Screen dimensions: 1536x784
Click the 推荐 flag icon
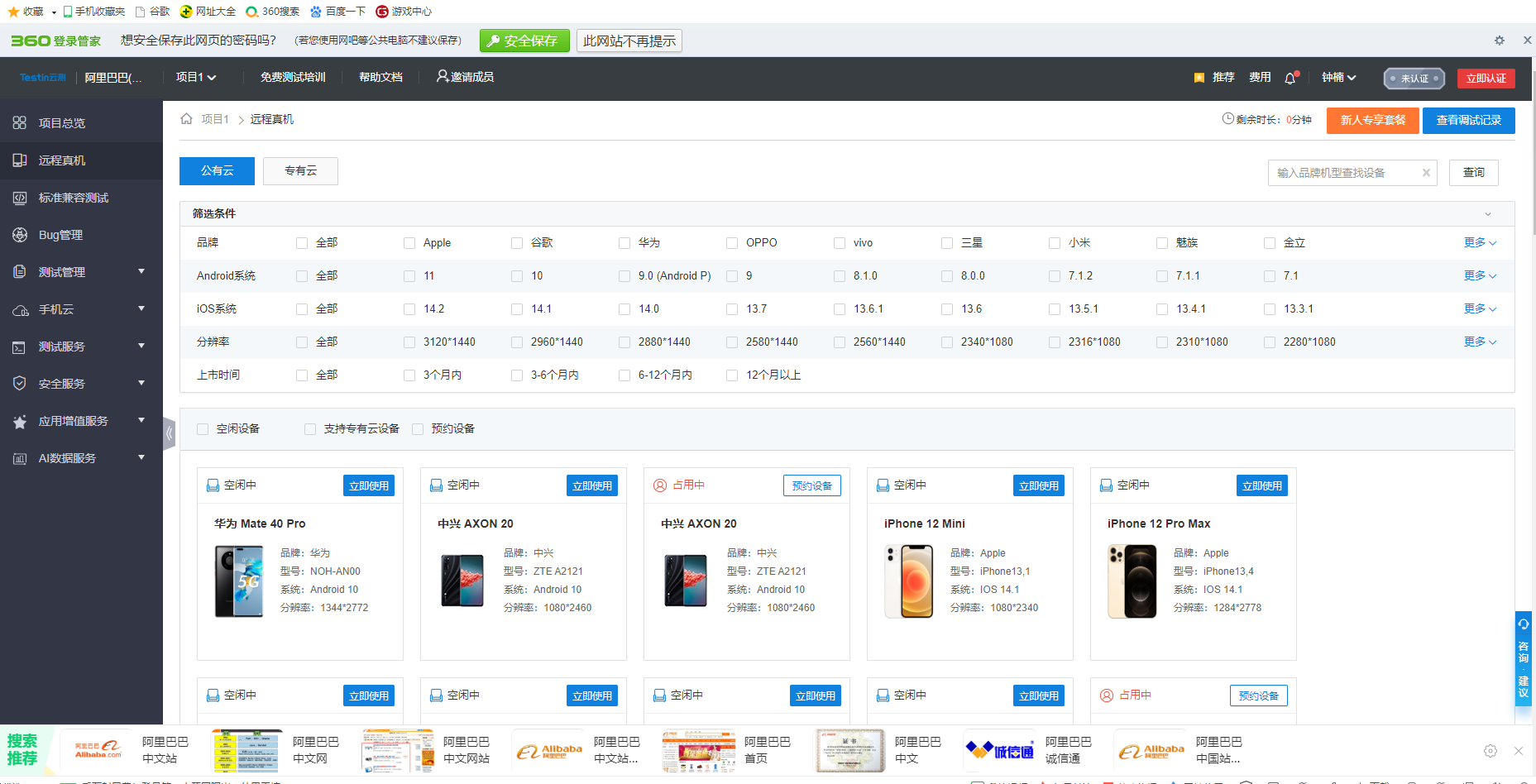(x=1199, y=78)
